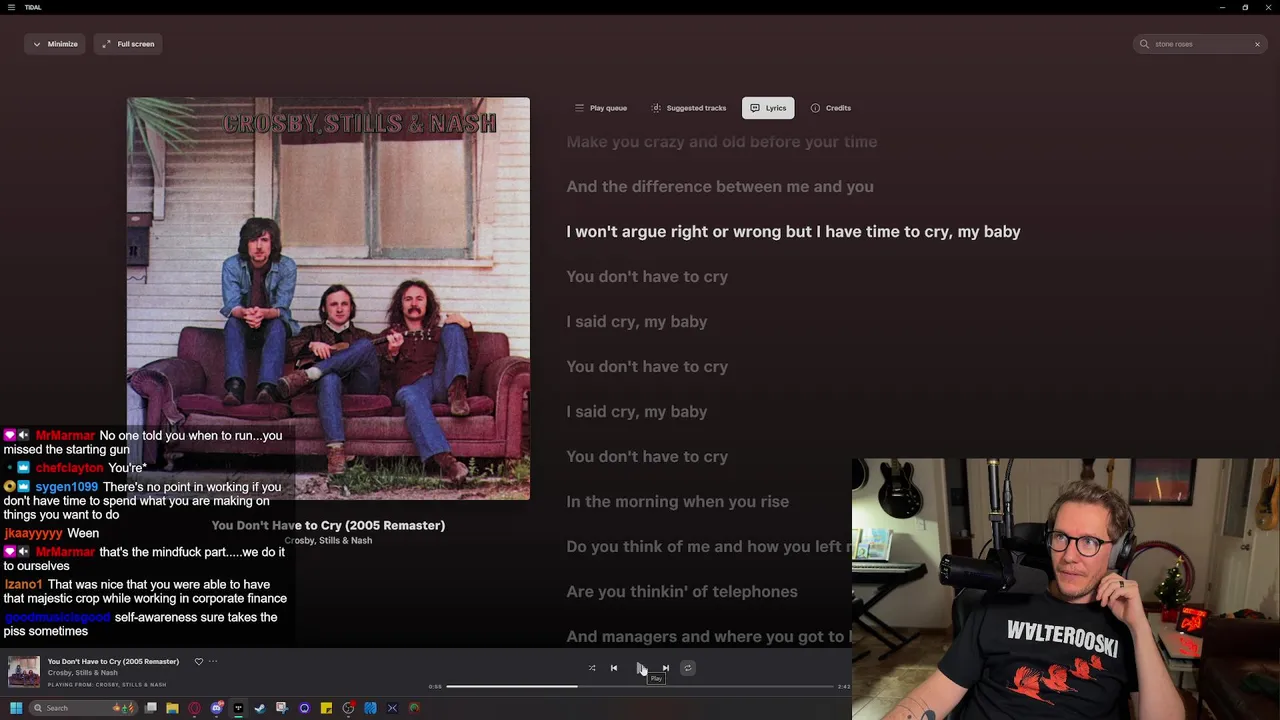This screenshot has height=720, width=1280.
Task: Open the yellow Sticky Notes taskbar icon
Action: click(326, 708)
